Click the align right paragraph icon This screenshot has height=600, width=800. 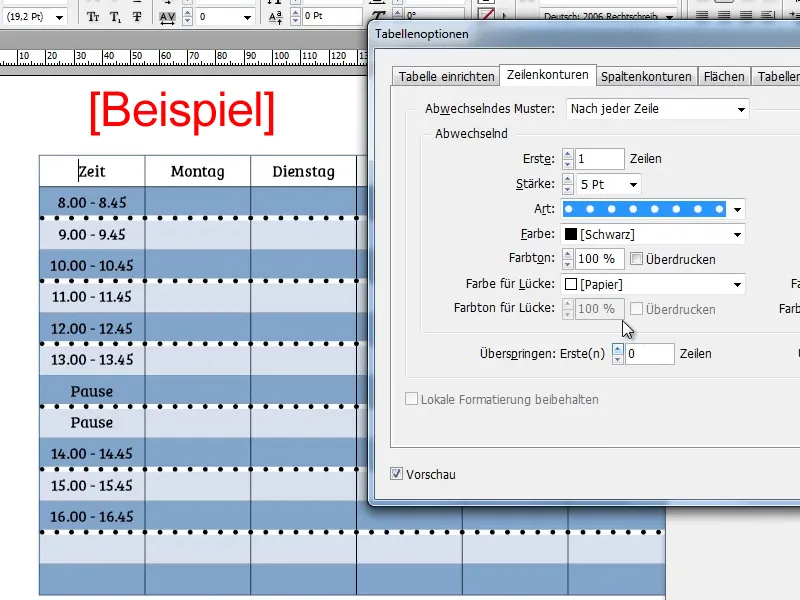click(745, 15)
